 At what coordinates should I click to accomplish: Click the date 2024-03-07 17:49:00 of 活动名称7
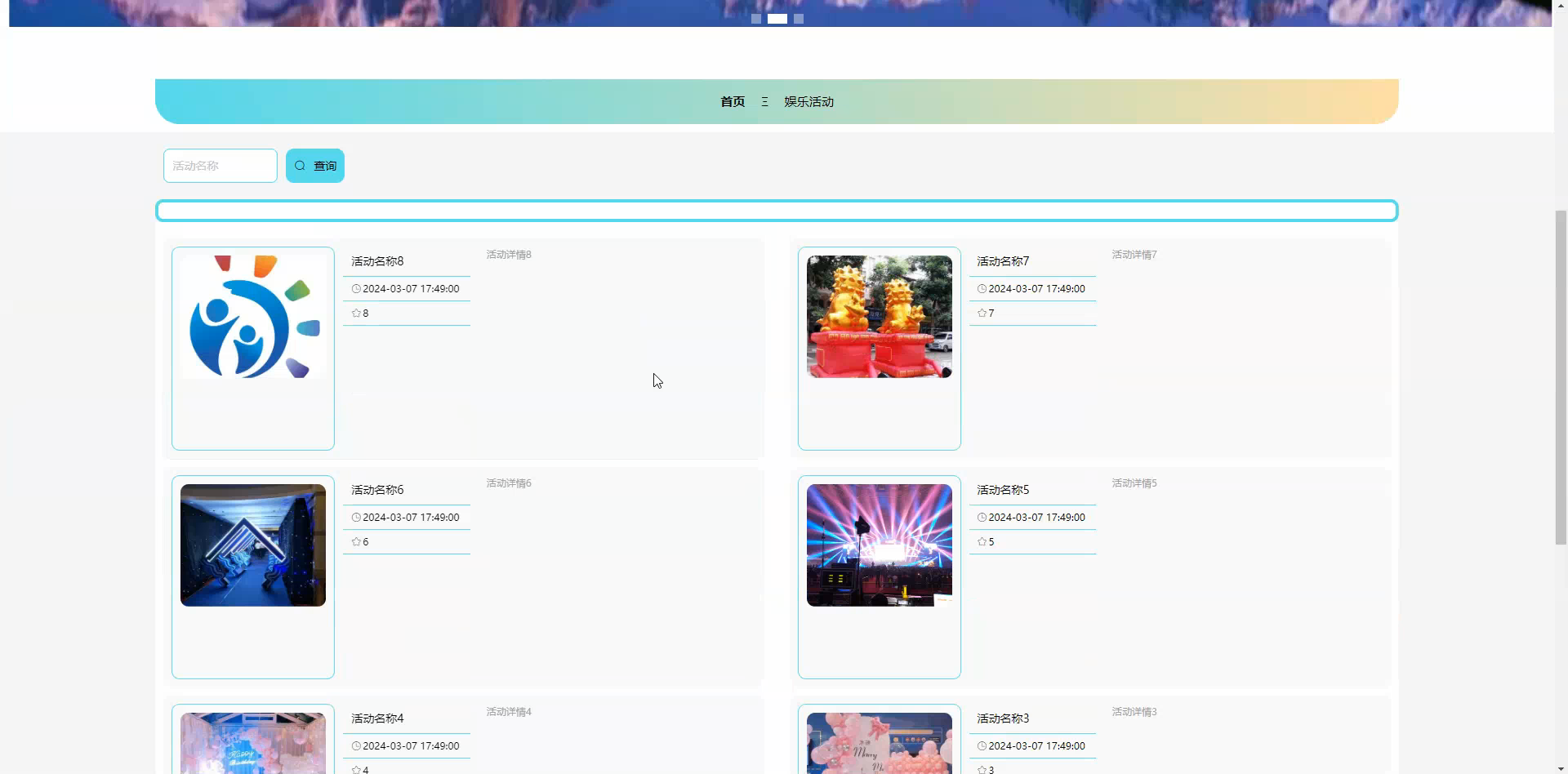click(x=1036, y=289)
